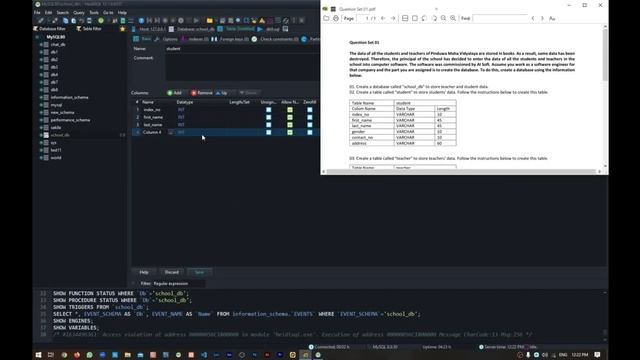Open the Search menu
640x360 pixels.
(x=62, y=13)
